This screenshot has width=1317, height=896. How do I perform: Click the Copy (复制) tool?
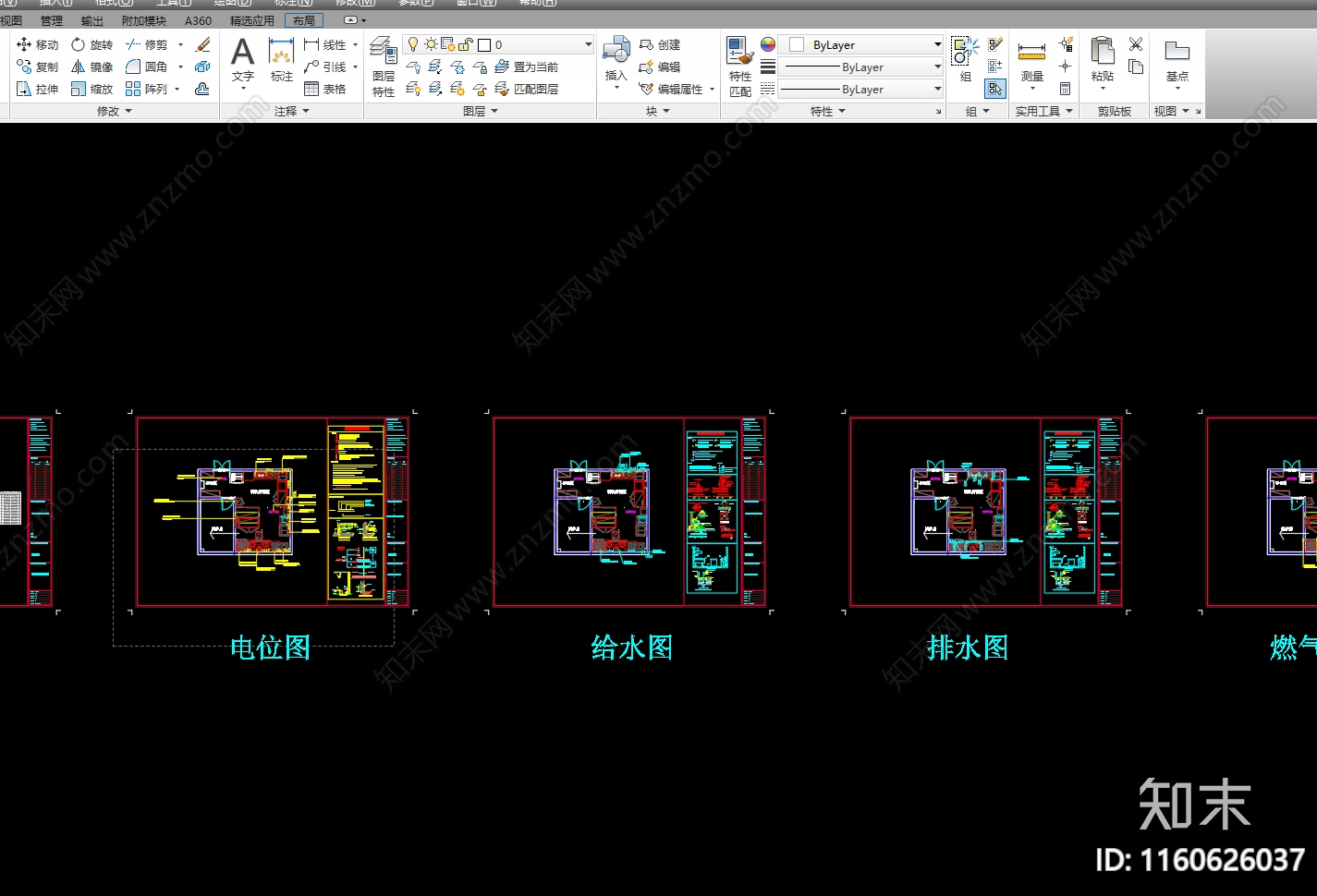[x=37, y=67]
